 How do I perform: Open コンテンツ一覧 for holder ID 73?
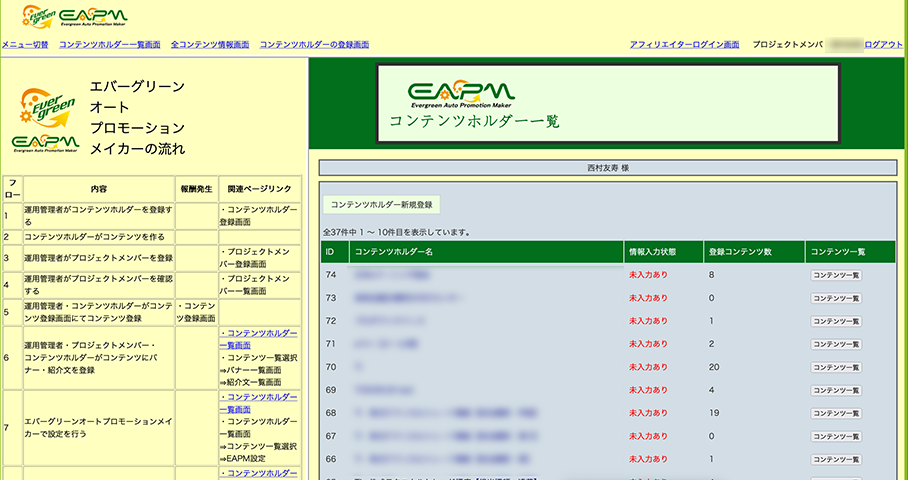click(x=836, y=298)
